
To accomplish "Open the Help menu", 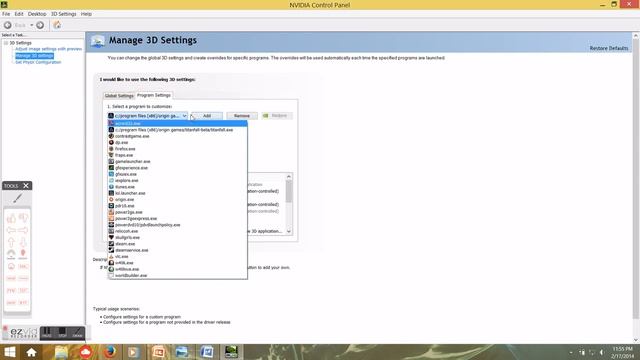I will tap(86, 14).
